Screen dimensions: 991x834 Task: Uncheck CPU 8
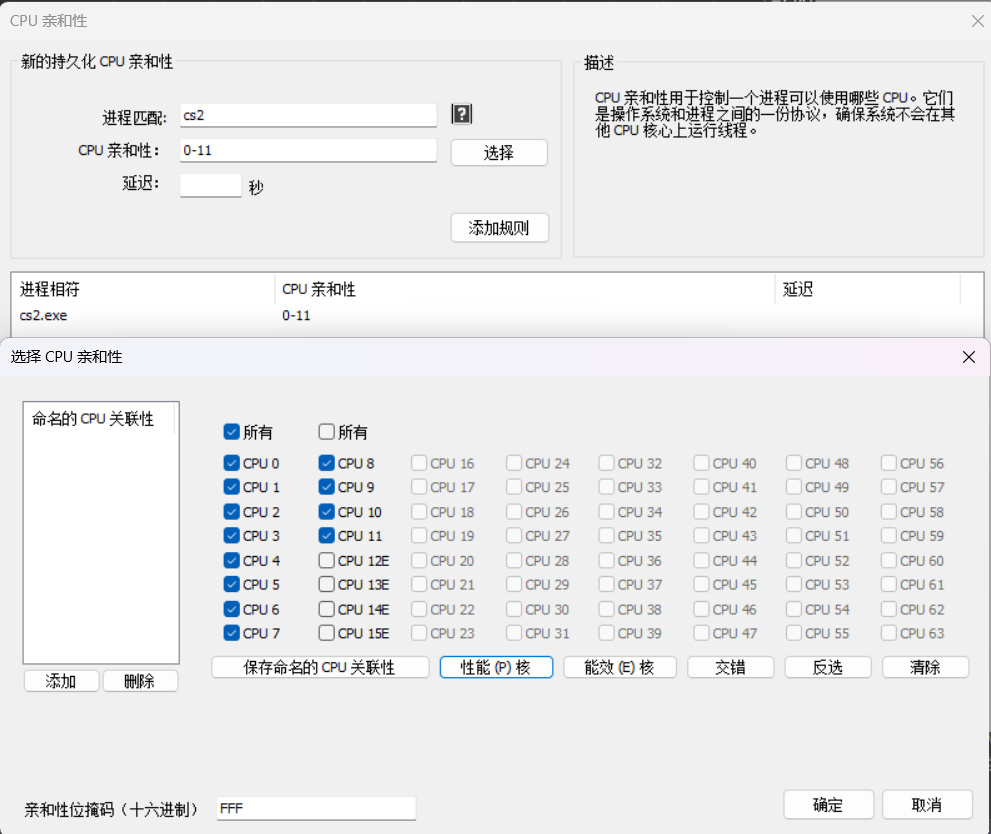pos(326,463)
